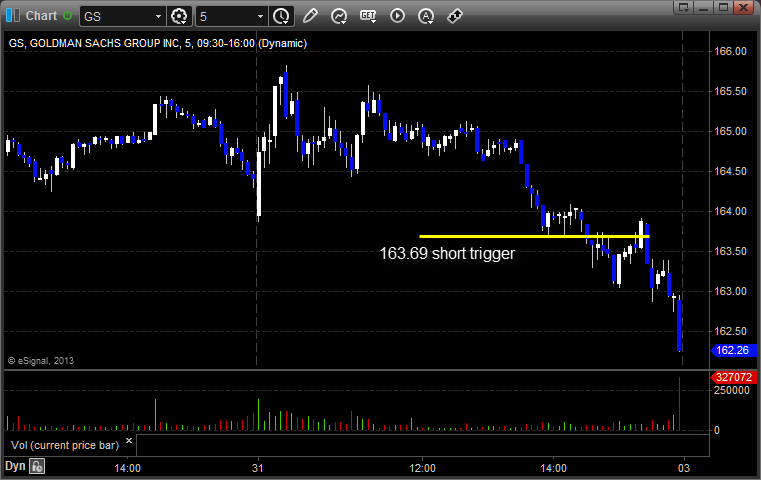Image resolution: width=761 pixels, height=480 pixels.
Task: Open the clock time template menu
Action: (x=281, y=16)
